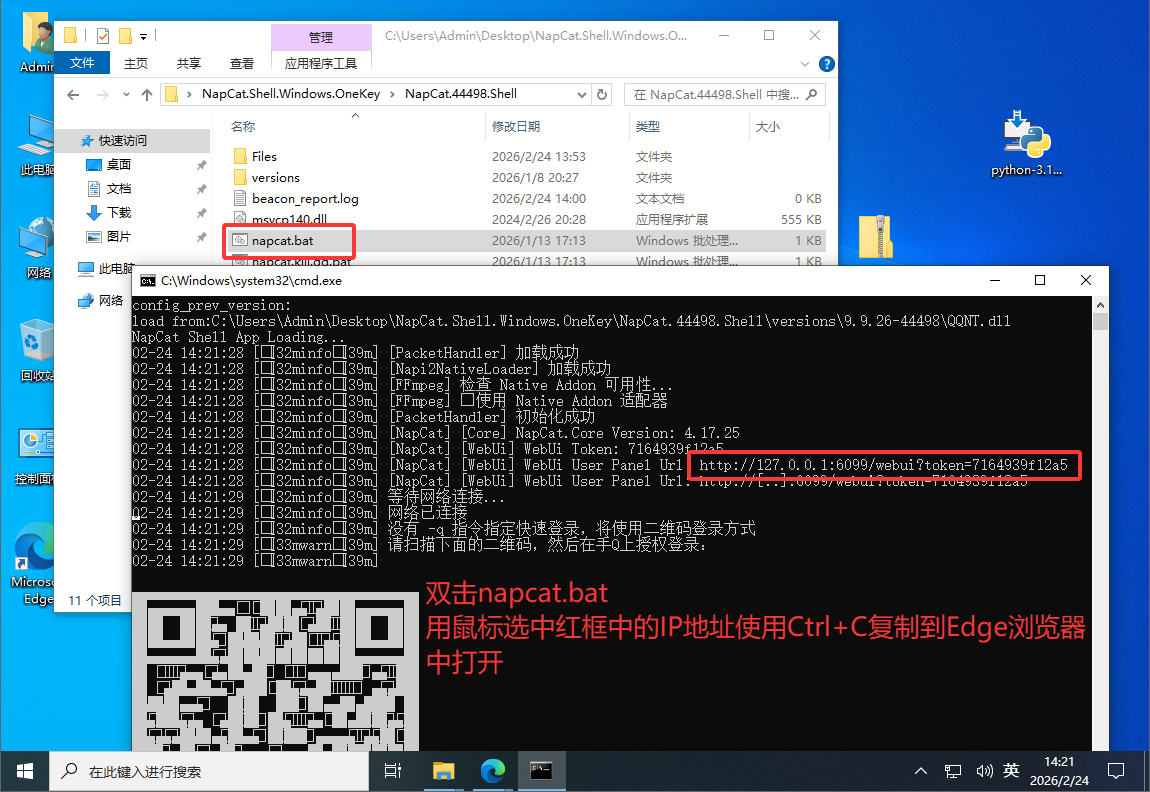
Task: Click the volume icon in system tray
Action: point(984,771)
